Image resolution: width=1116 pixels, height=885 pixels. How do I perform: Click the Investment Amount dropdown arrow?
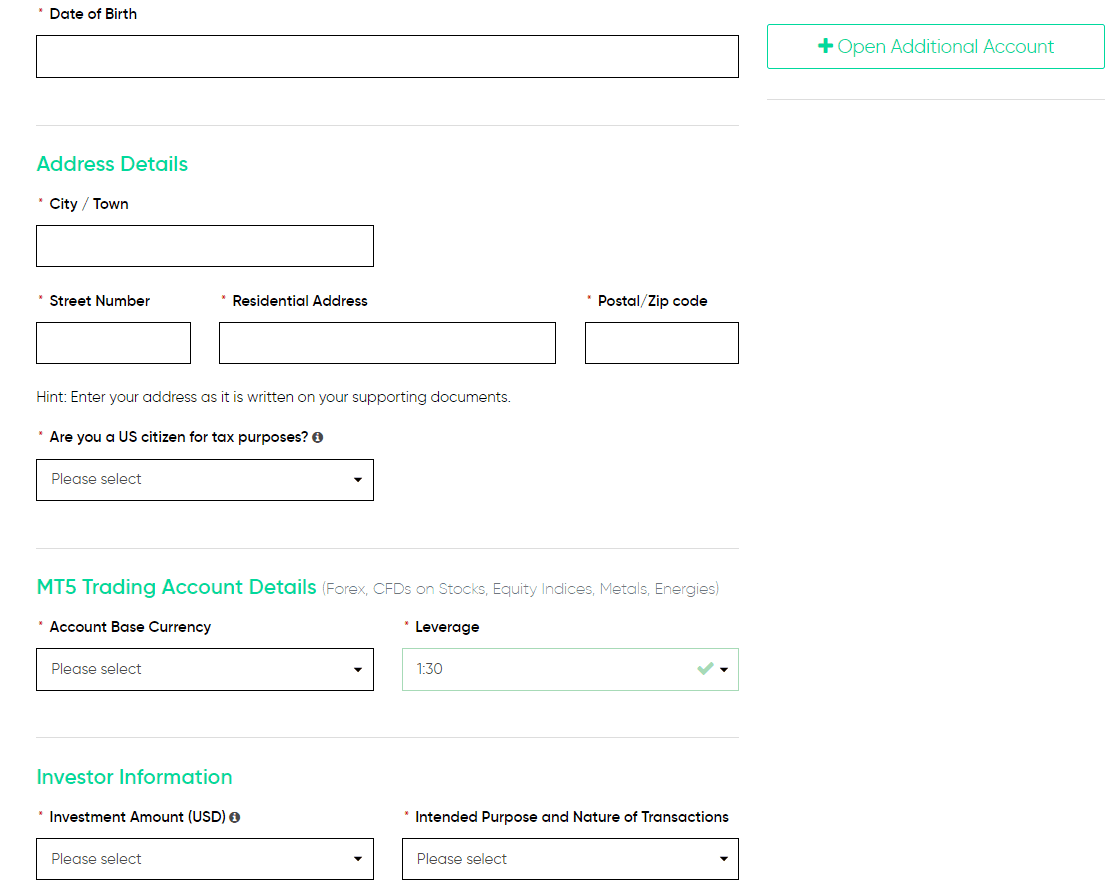click(x=358, y=859)
